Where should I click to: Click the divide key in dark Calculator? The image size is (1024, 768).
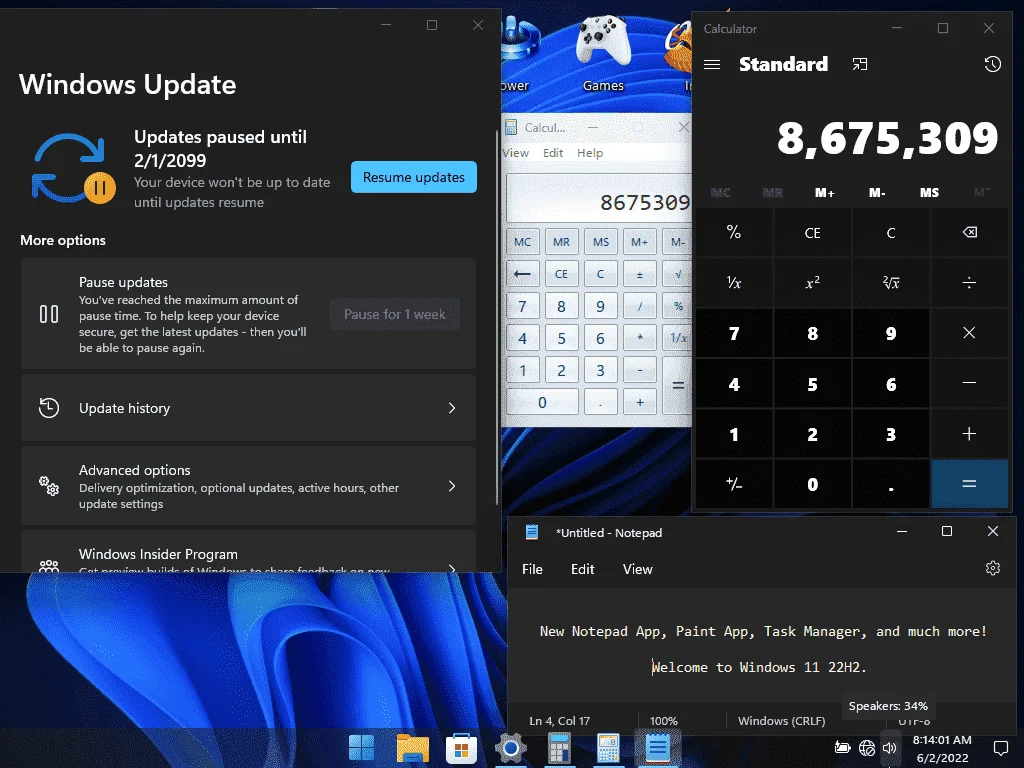pyautogui.click(x=969, y=283)
